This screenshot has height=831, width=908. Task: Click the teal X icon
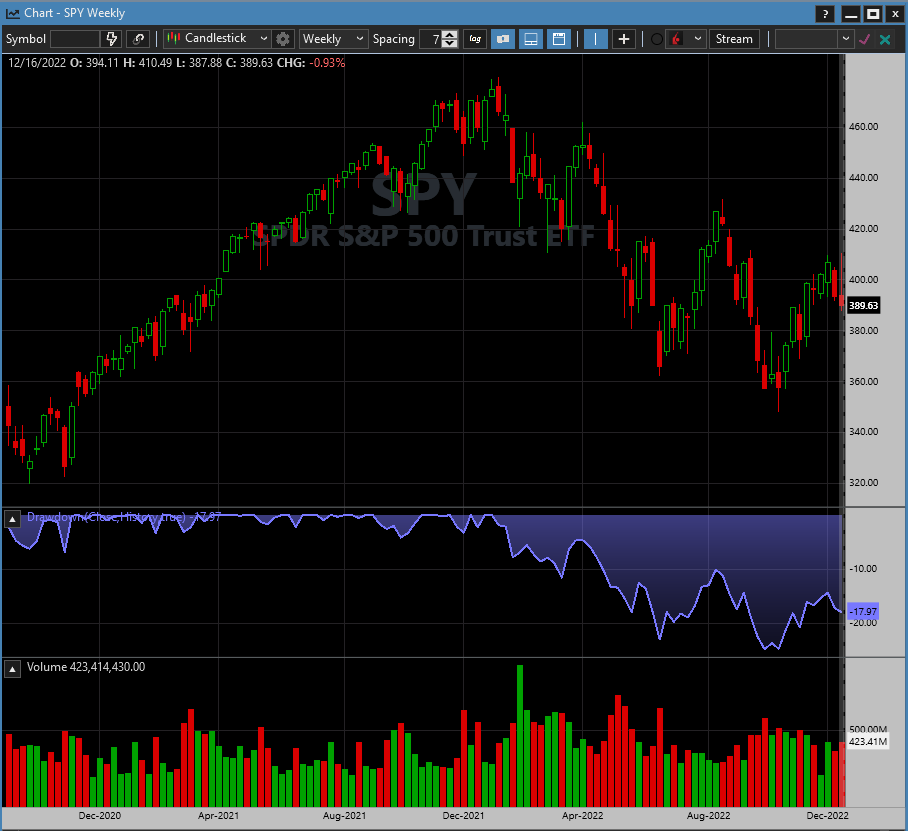tap(885, 39)
